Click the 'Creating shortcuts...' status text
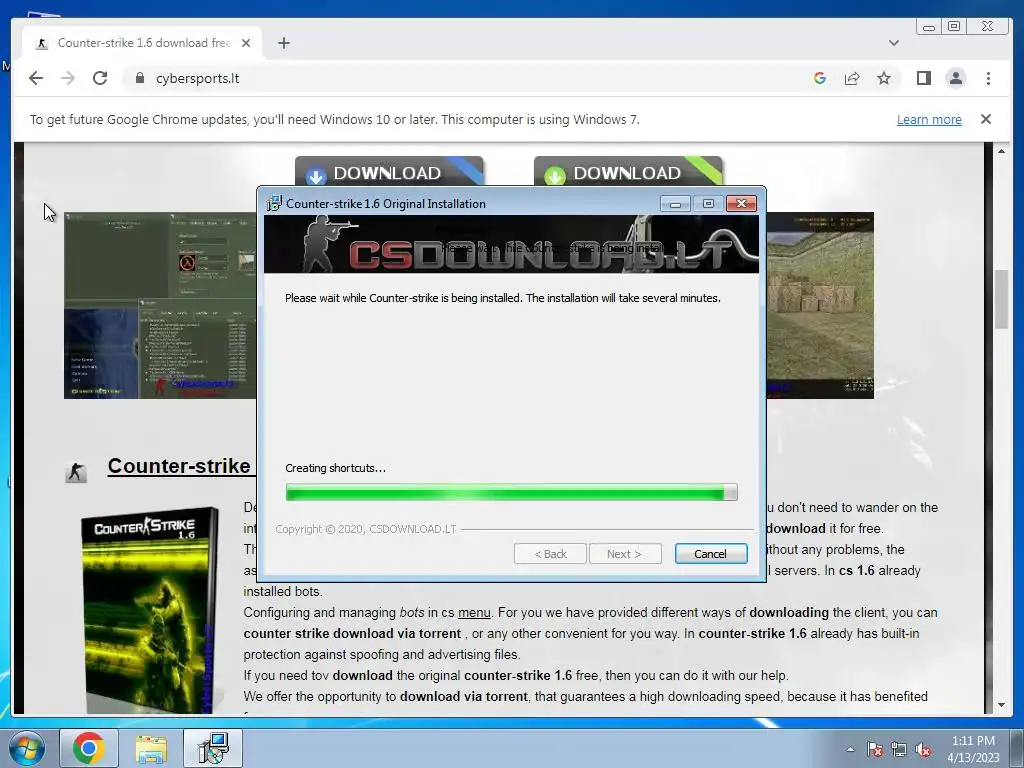This screenshot has height=768, width=1024. [335, 468]
